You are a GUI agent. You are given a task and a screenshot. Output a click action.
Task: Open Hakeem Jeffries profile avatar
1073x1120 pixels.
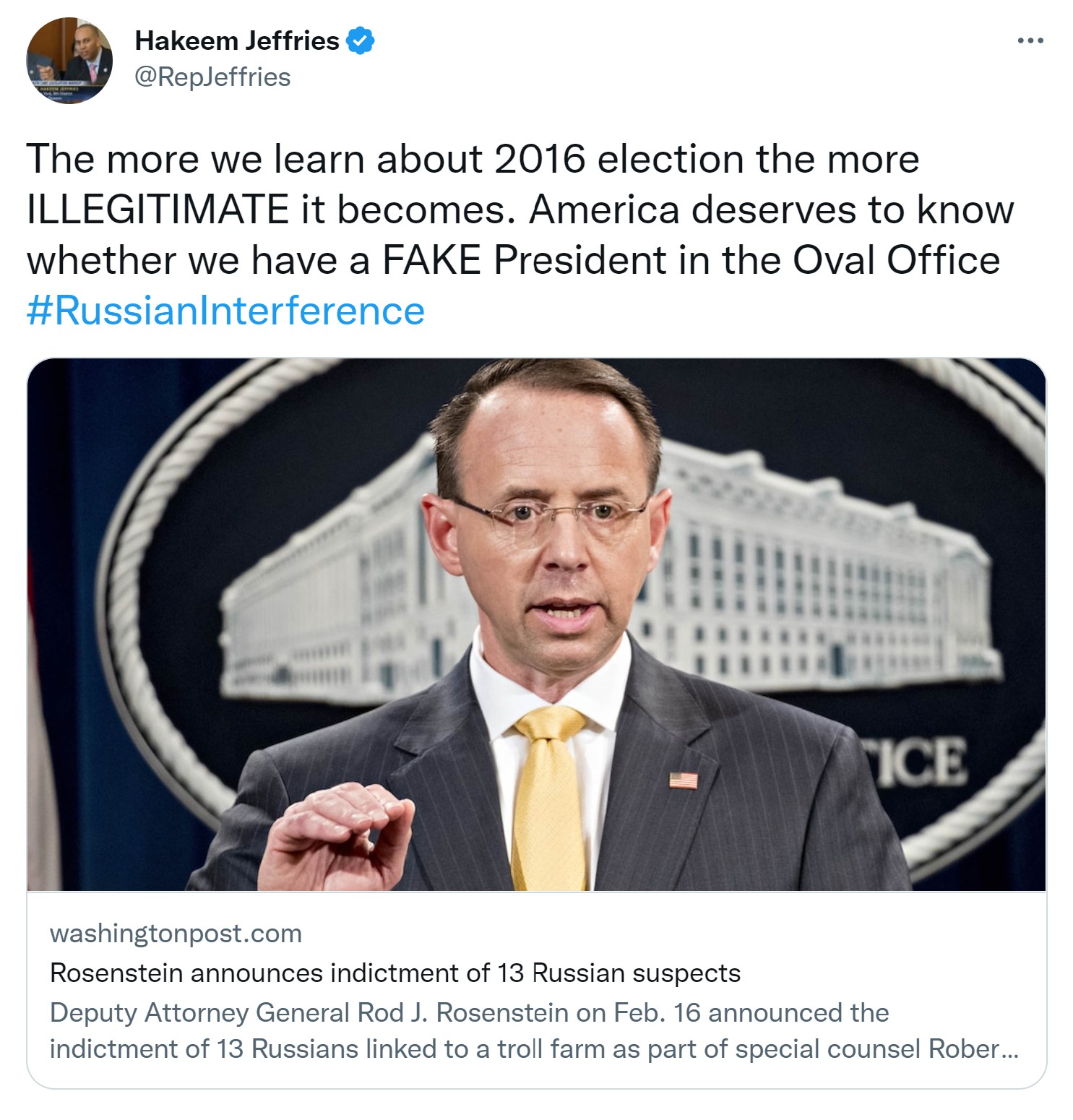click(x=69, y=61)
